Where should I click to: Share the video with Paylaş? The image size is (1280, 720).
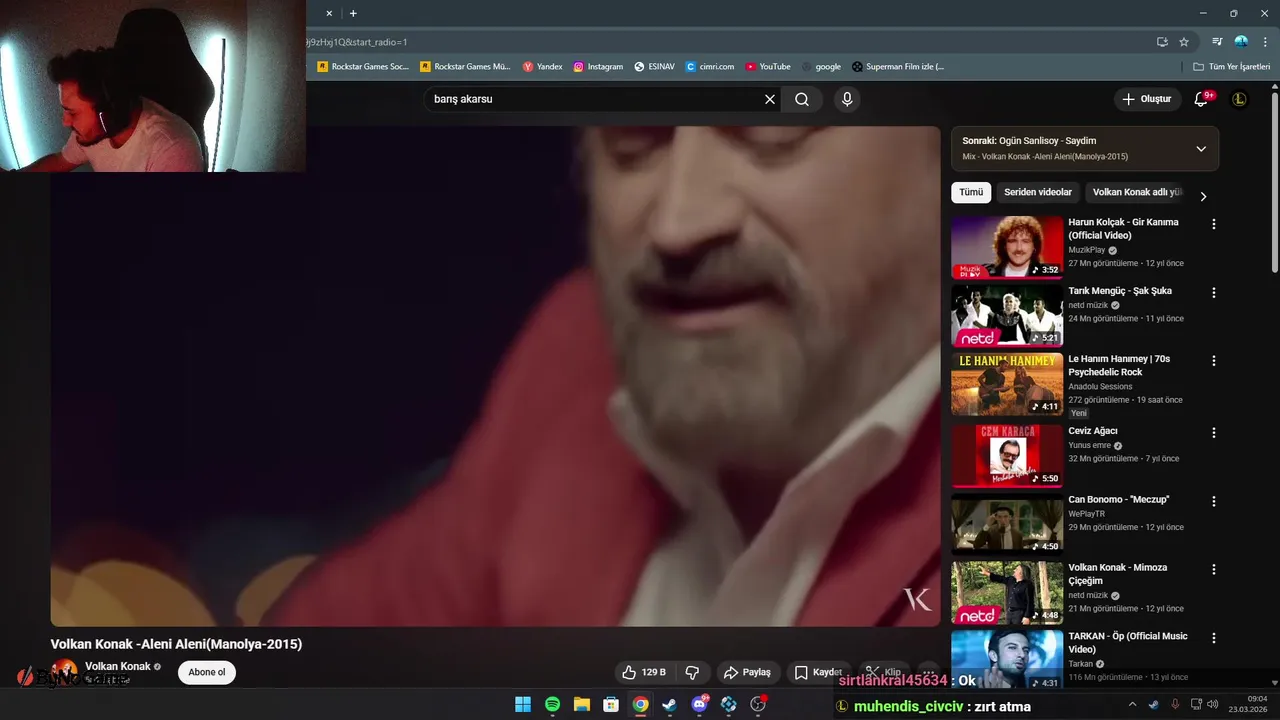[747, 672]
